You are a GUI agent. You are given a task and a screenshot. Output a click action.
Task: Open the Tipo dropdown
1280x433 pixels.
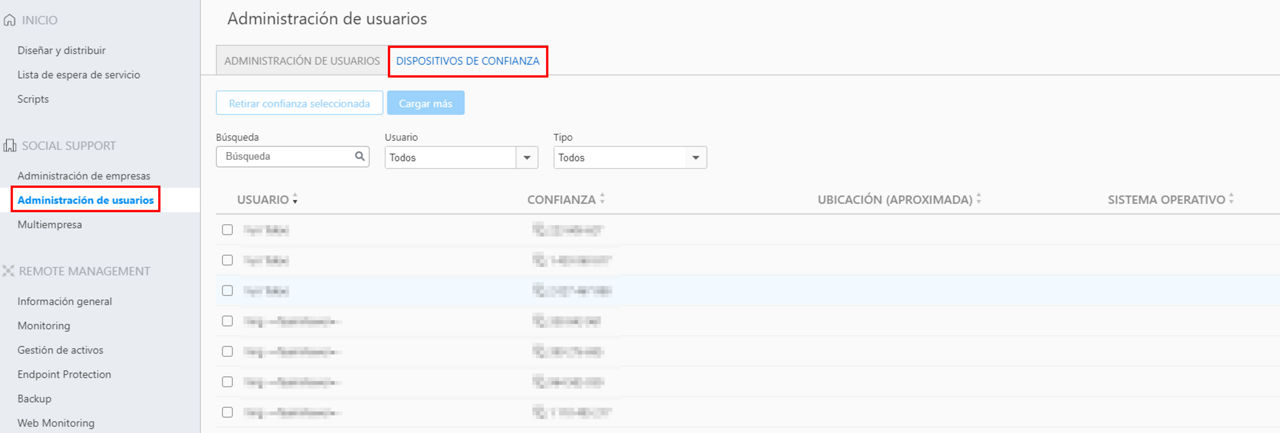630,158
